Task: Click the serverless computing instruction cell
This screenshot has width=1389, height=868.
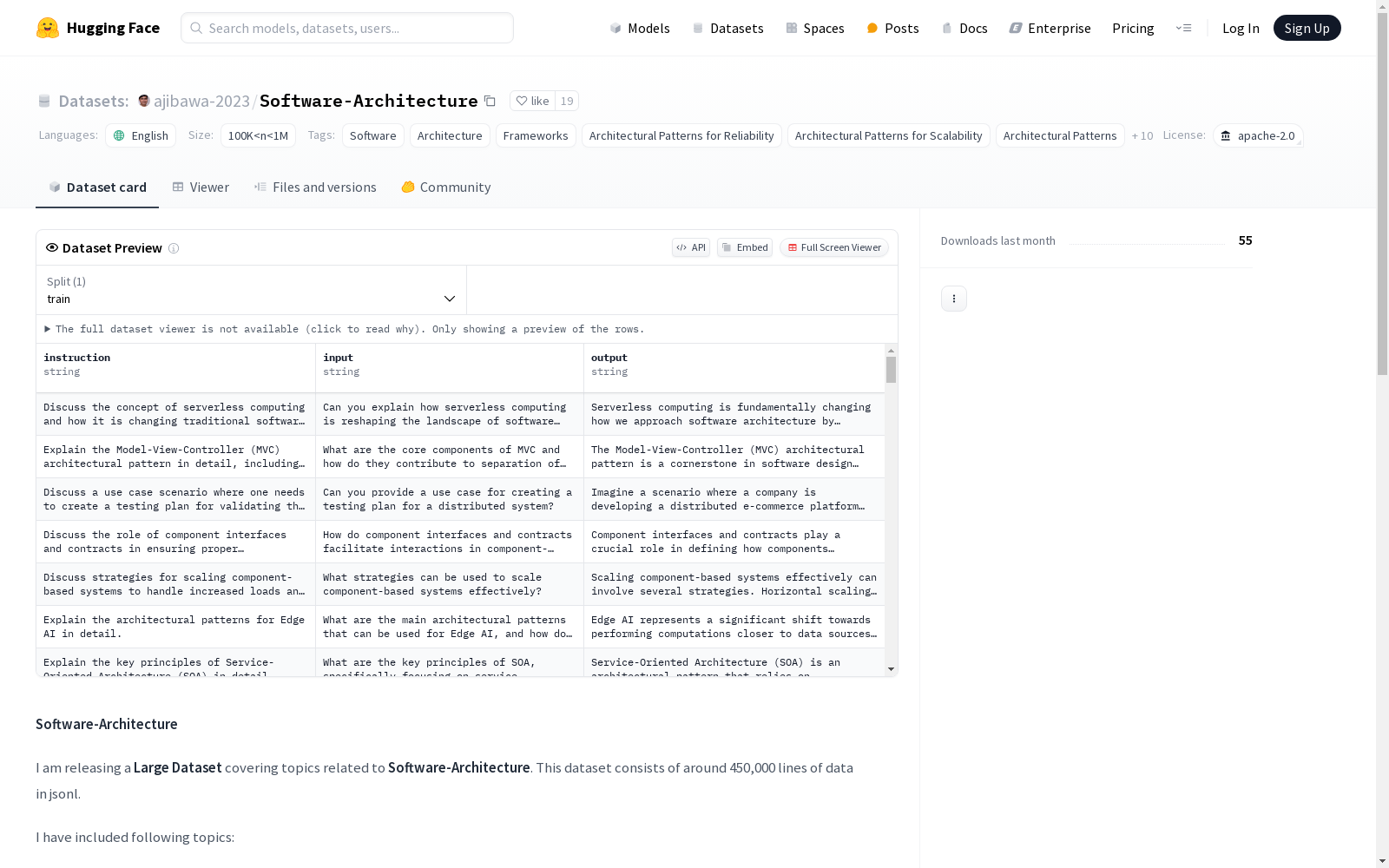Action: click(x=176, y=414)
